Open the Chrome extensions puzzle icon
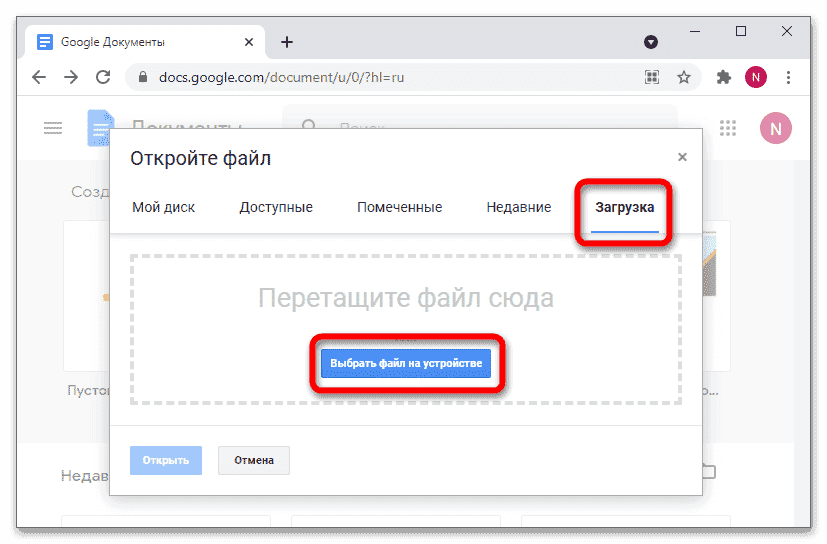827x544 pixels. tap(724, 77)
